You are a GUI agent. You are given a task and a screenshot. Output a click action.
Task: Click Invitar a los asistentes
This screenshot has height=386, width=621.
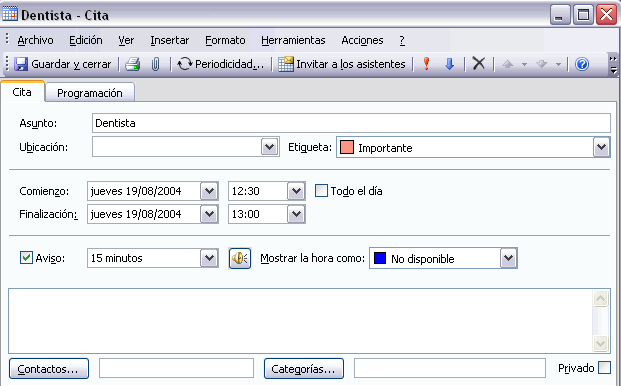pos(342,64)
